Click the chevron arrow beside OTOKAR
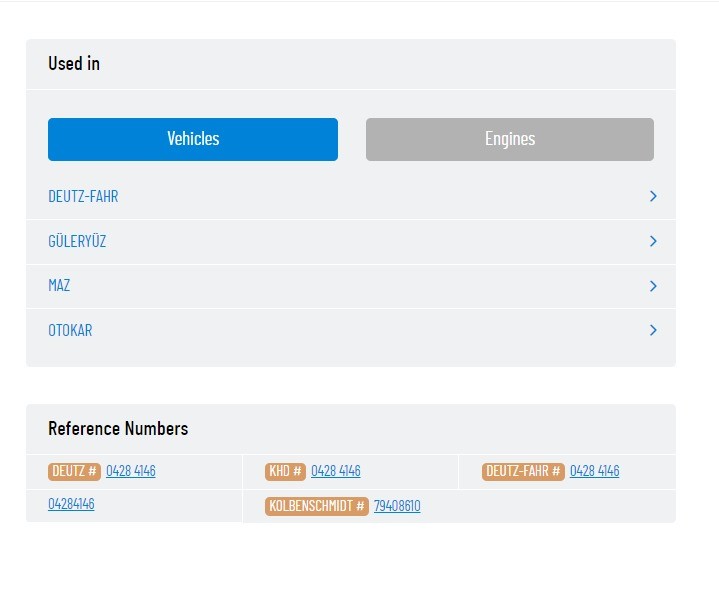Image resolution: width=719 pixels, height=595 pixels. point(653,330)
